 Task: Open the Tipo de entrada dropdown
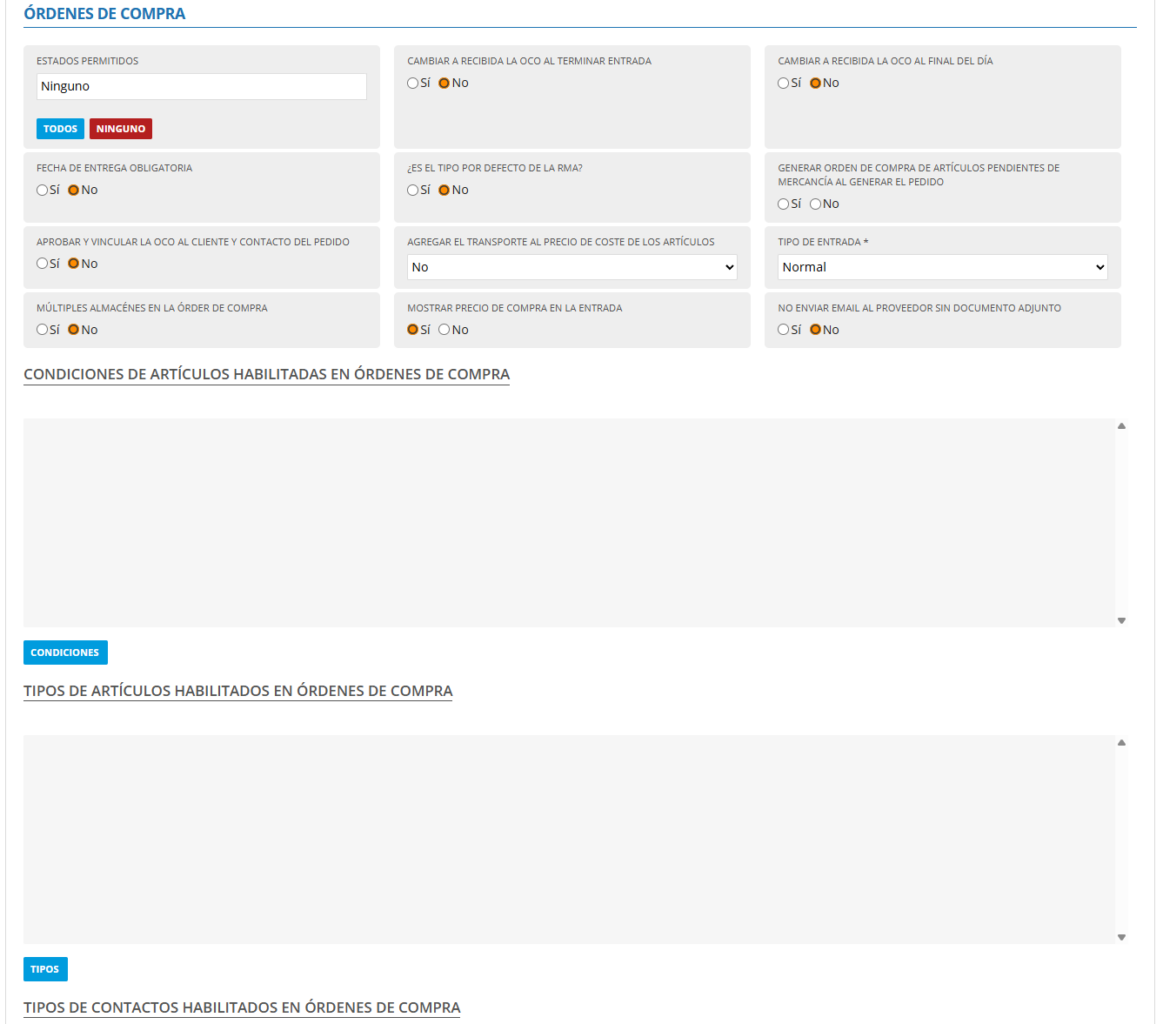tap(942, 268)
